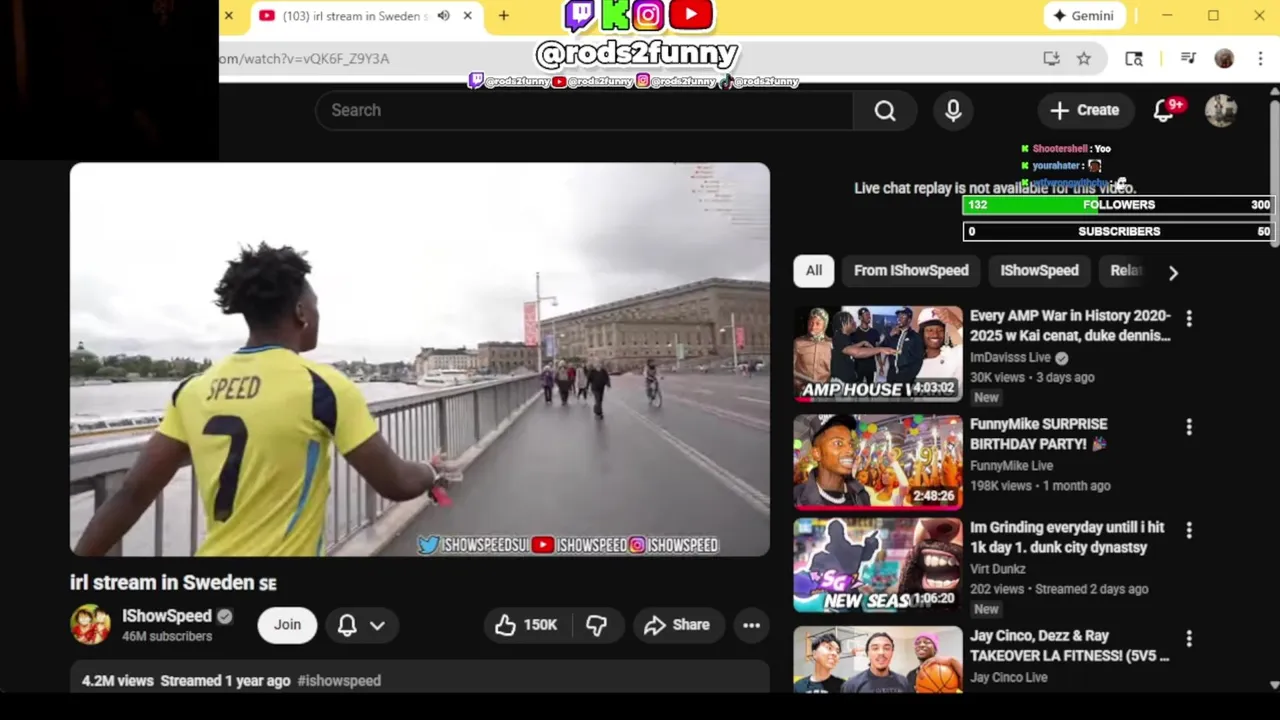Open Chrome three-dot menu

point(1260,59)
